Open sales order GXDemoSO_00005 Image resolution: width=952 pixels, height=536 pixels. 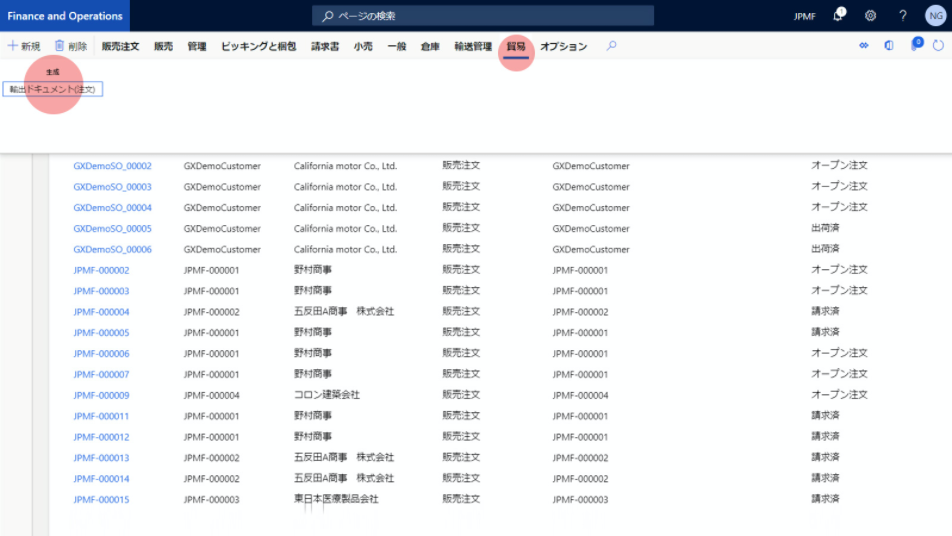pyautogui.click(x=112, y=228)
